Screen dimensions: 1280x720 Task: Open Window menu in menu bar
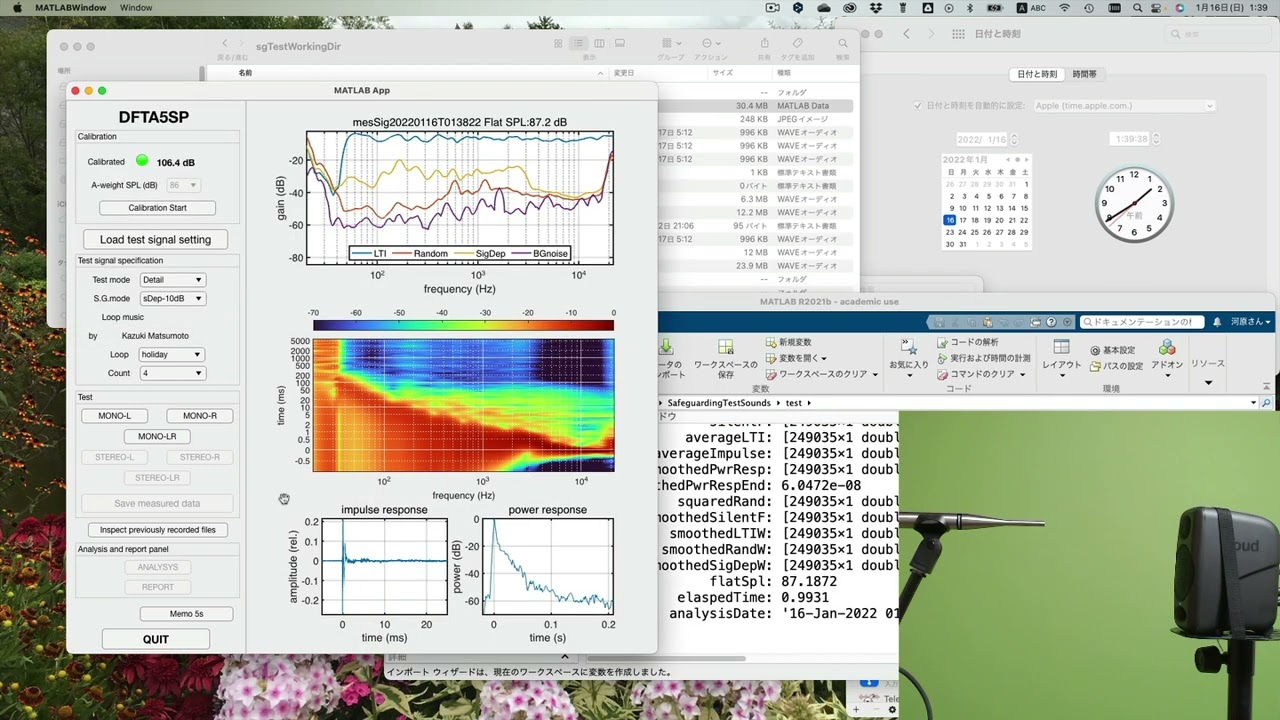136,8
